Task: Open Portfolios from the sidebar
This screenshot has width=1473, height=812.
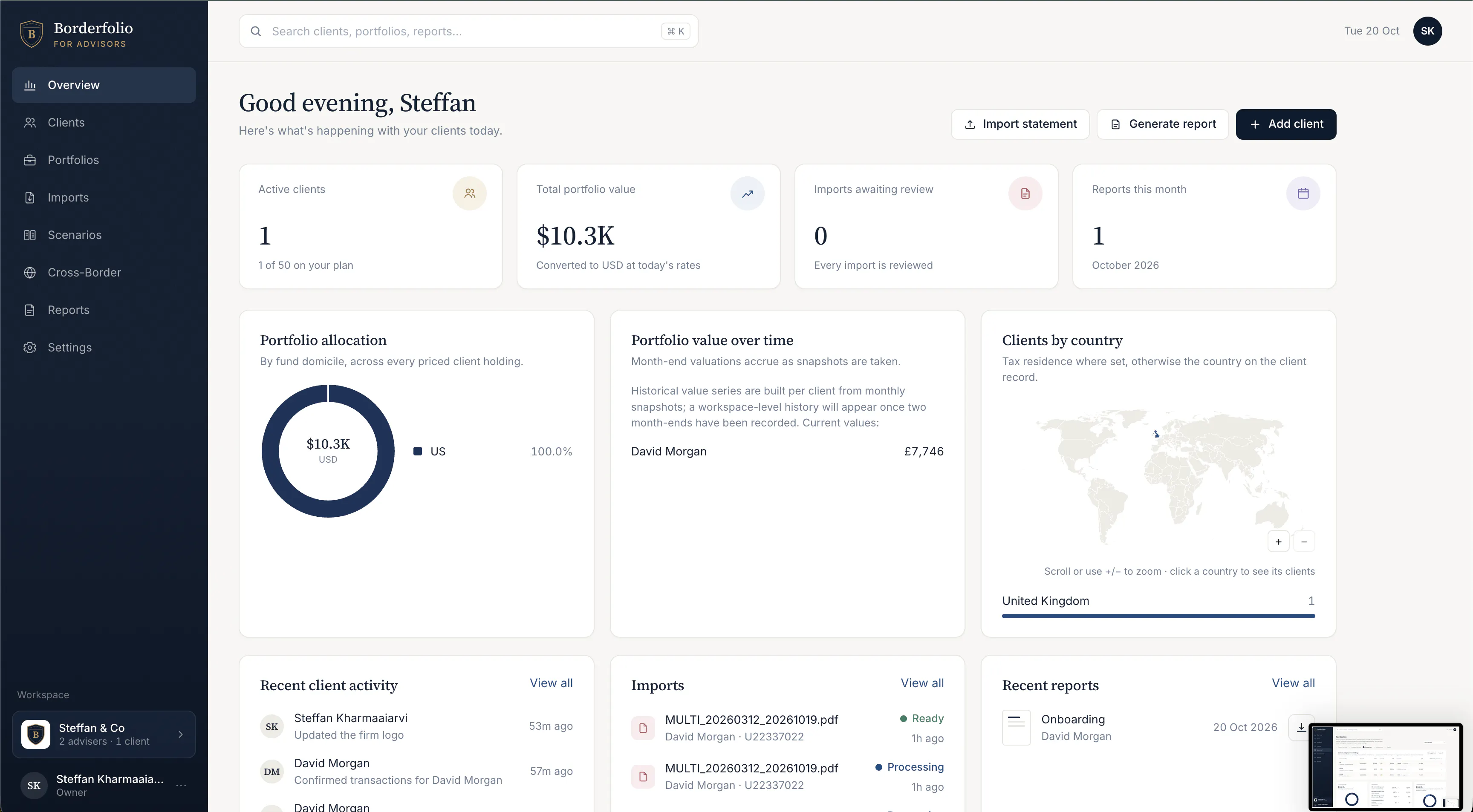Action: 104,160
